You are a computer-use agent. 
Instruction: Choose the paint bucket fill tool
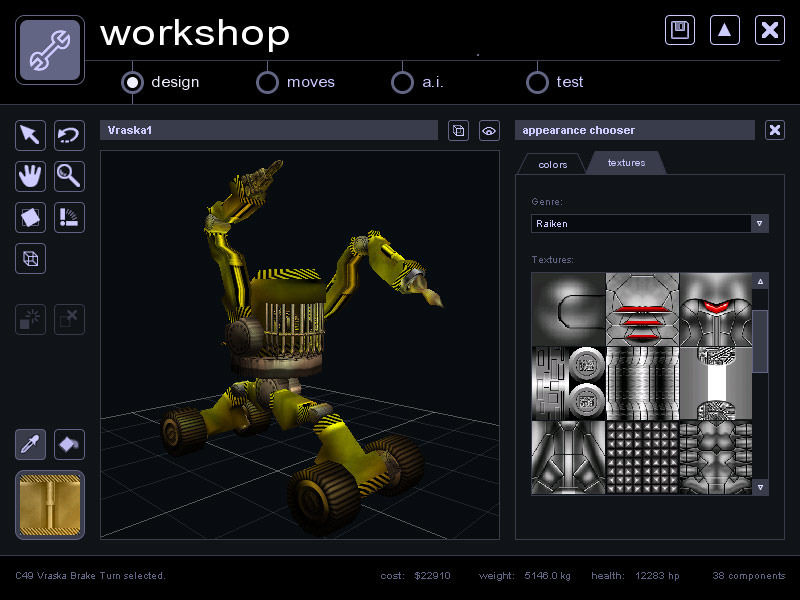point(69,444)
